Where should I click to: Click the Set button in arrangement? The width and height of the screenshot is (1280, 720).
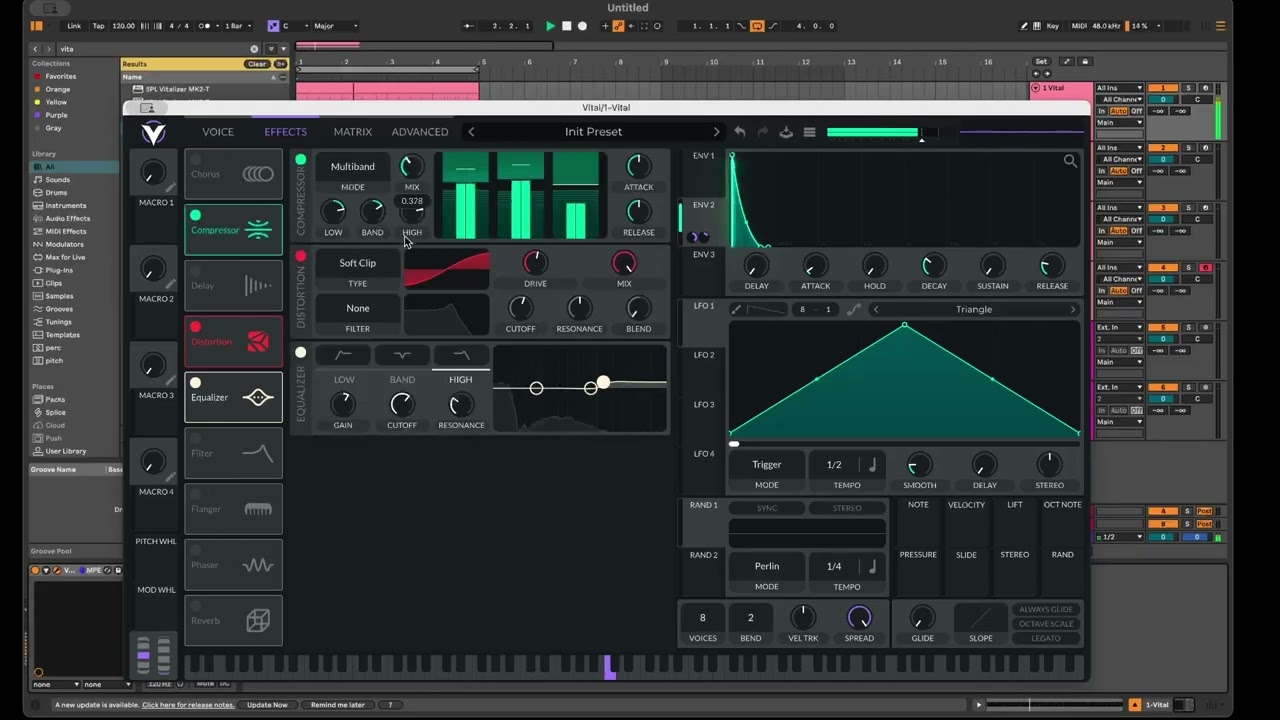[x=1041, y=62]
